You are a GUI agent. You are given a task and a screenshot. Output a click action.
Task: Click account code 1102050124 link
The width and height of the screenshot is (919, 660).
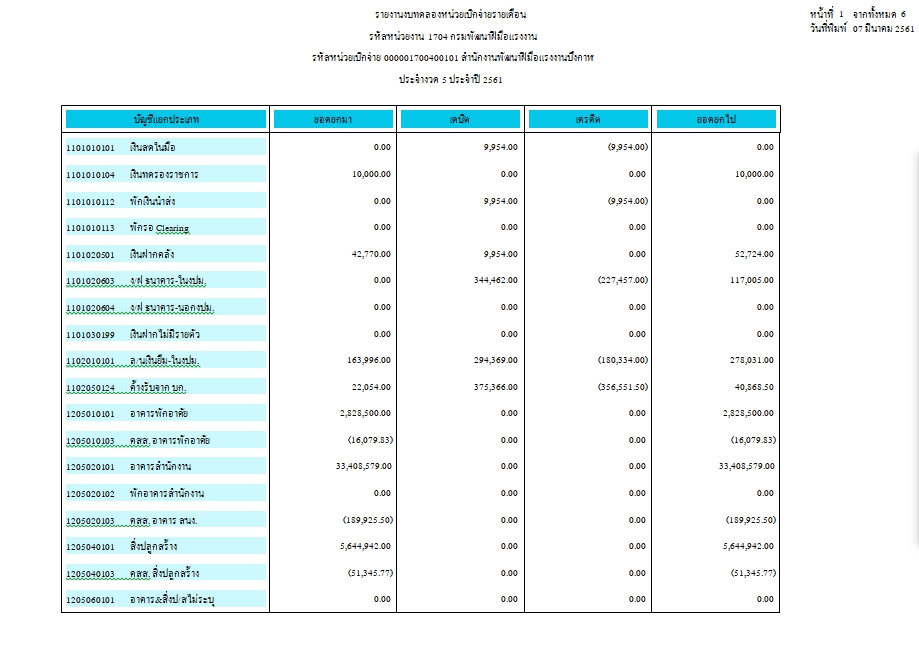[x=91, y=387]
